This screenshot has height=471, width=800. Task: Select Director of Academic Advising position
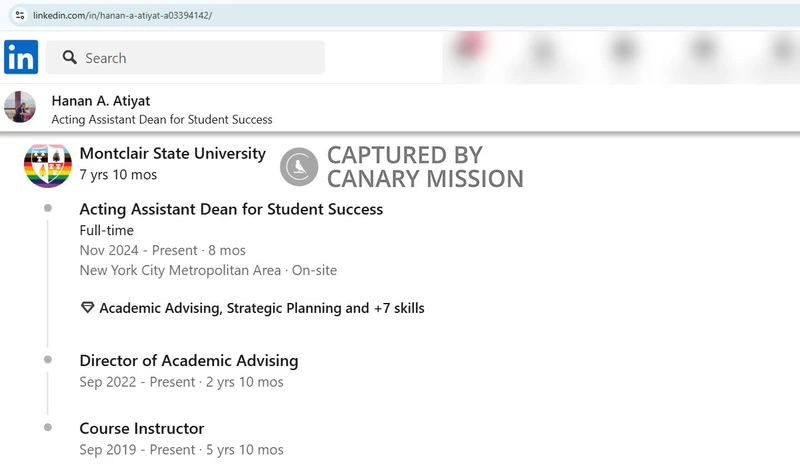(x=189, y=361)
